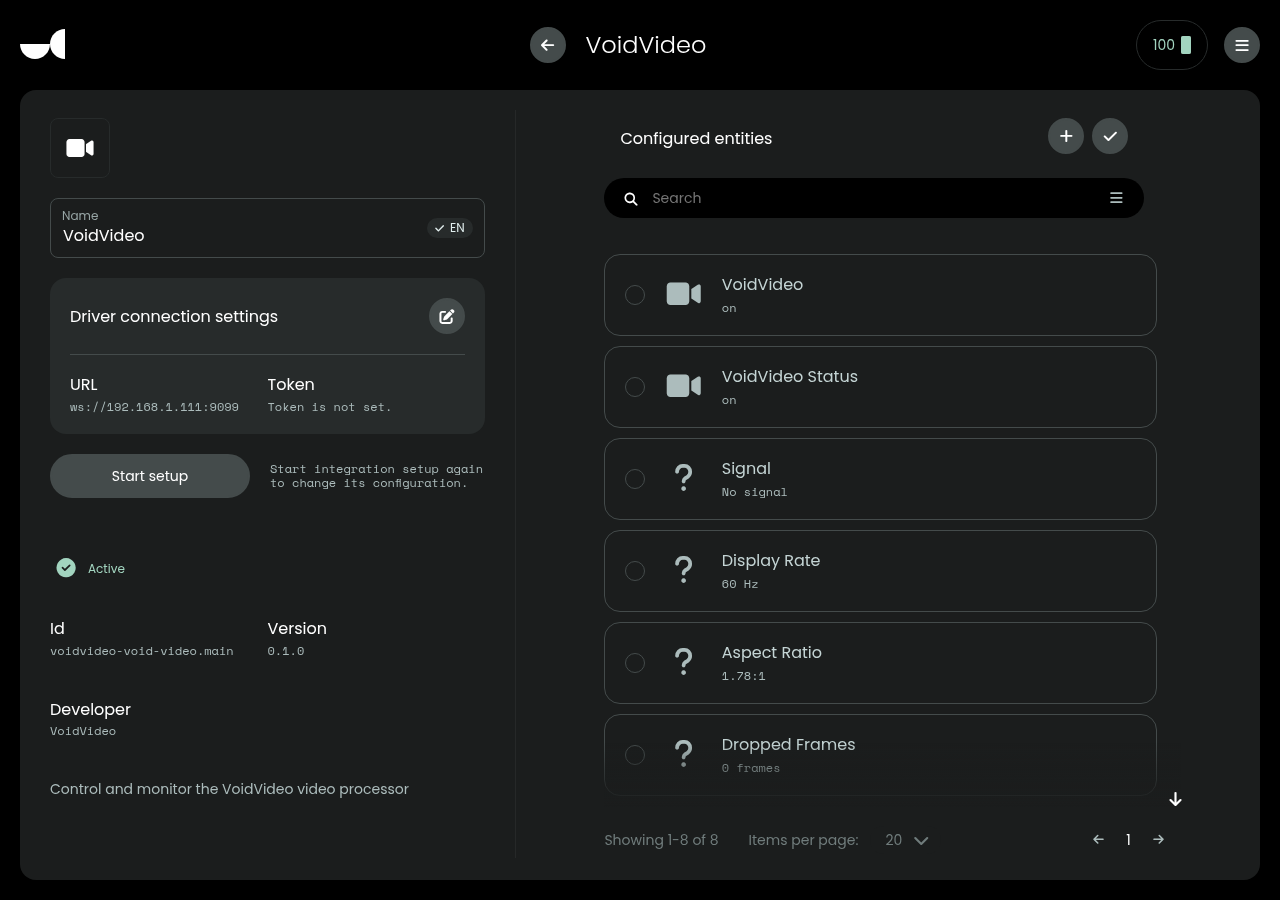
Task: Open the hamburger main menu
Action: (1242, 45)
